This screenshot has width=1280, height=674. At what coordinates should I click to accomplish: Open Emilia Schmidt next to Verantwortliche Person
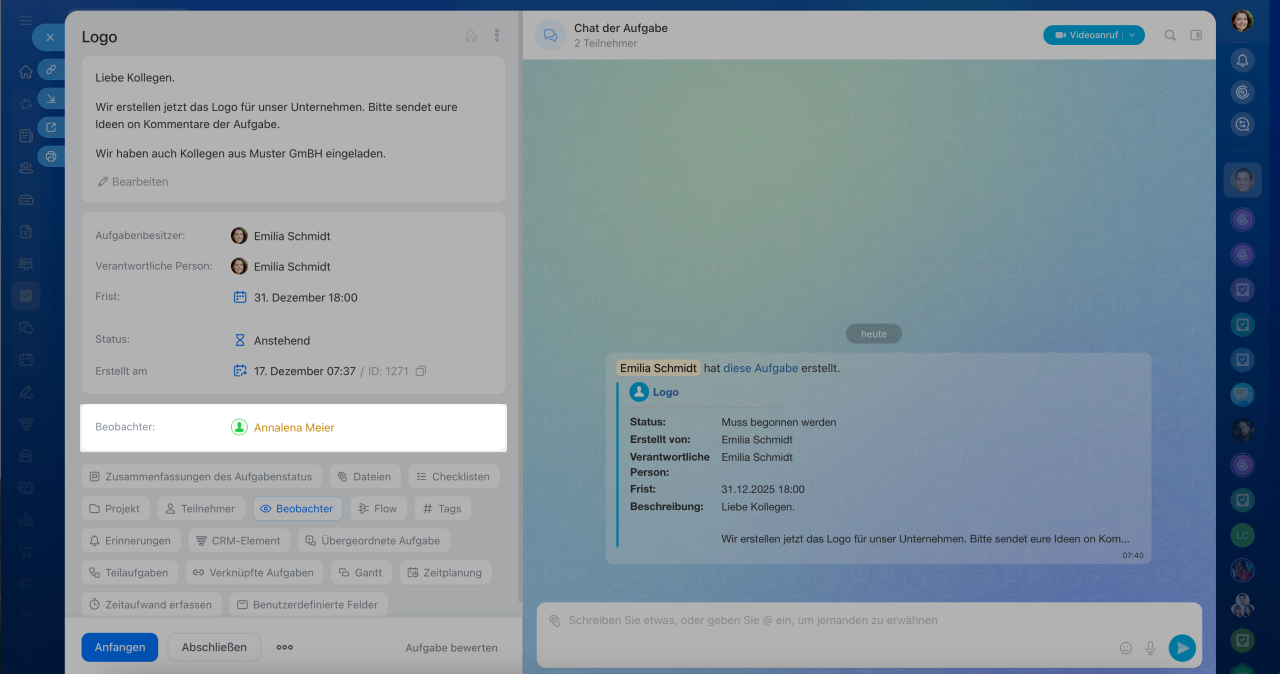292,267
